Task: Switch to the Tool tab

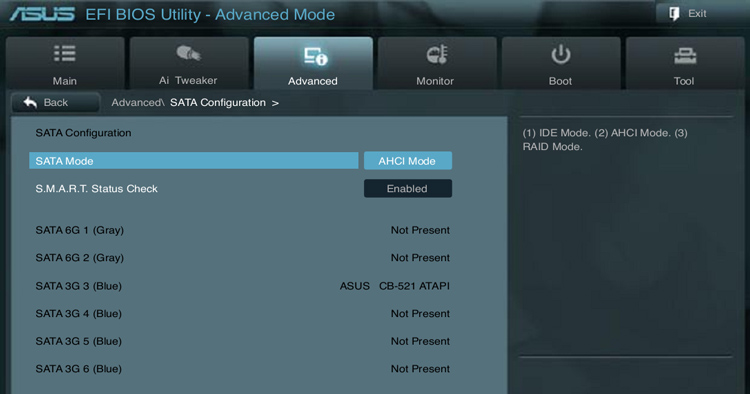Action: [x=685, y=63]
